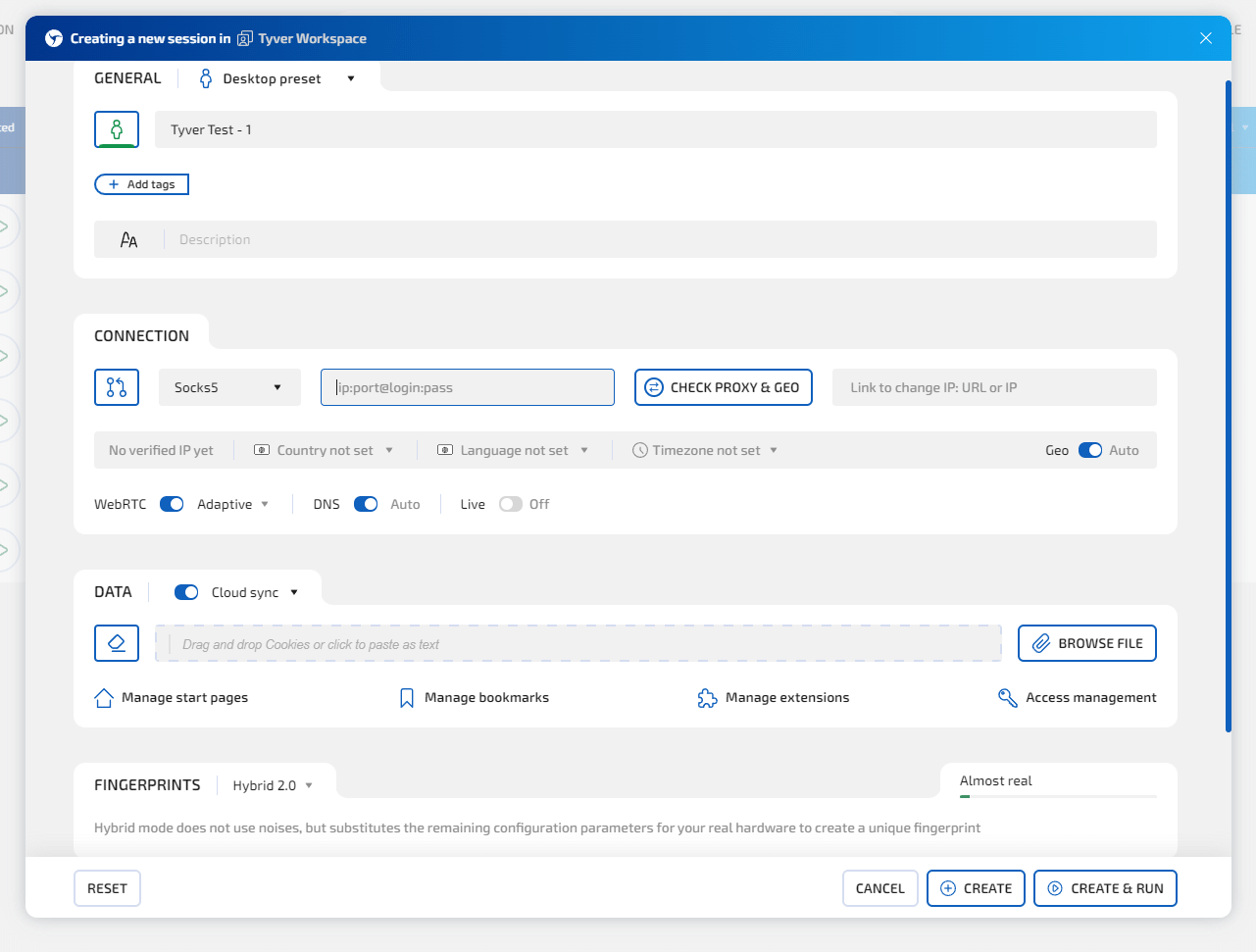The image size is (1256, 952).
Task: Expand the Cloud sync dropdown arrow
Action: (294, 592)
